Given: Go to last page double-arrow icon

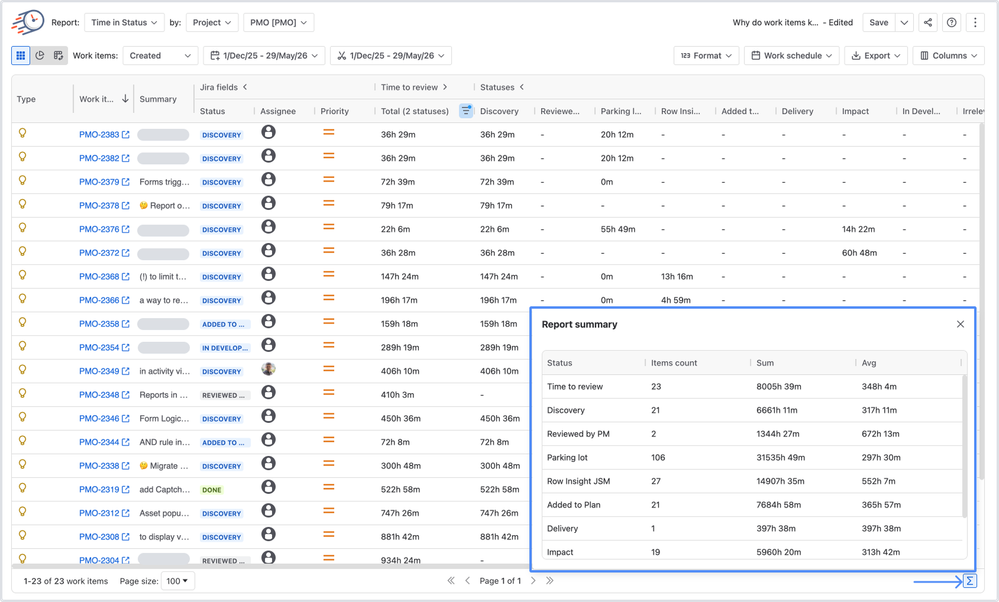Looking at the screenshot, I should 550,580.
